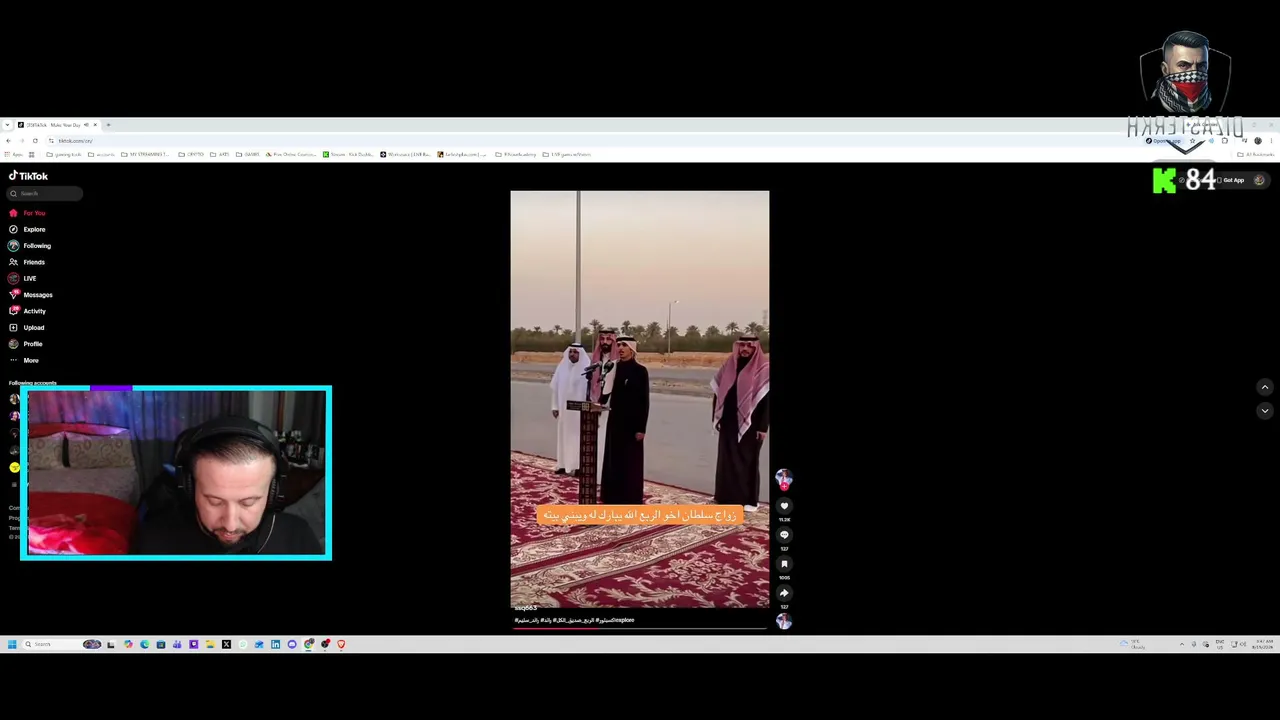Pause the playing TikTok video
Image resolution: width=1280 pixels, height=720 pixels.
pyautogui.click(x=640, y=399)
